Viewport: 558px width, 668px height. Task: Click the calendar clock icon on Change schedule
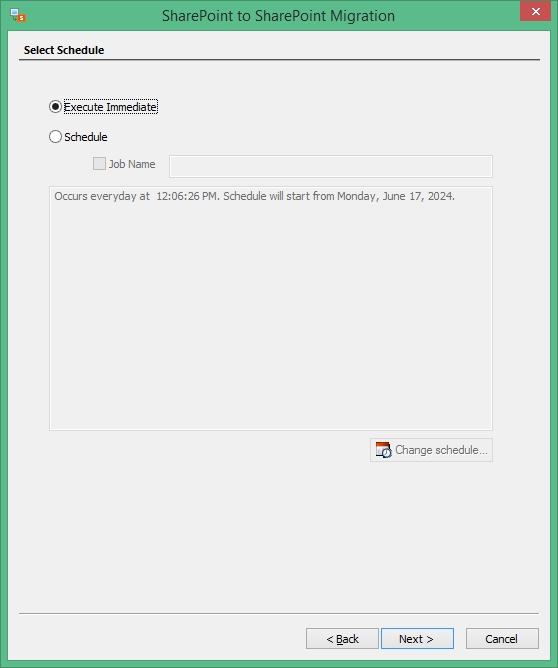[383, 450]
